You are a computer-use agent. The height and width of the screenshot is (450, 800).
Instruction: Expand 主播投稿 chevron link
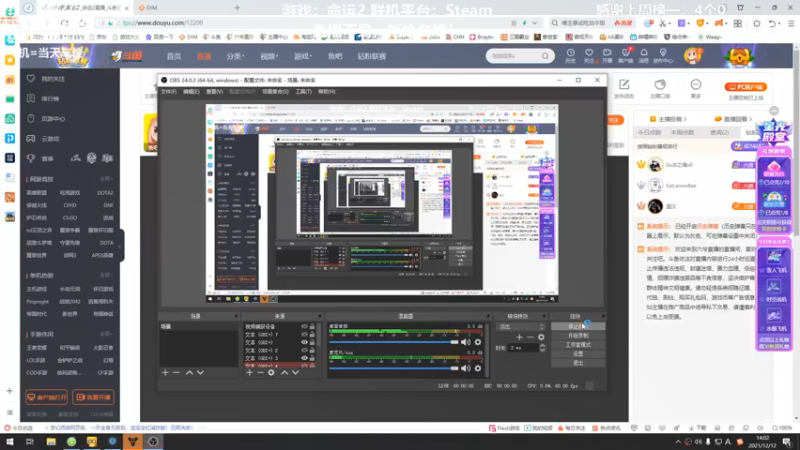669,119
